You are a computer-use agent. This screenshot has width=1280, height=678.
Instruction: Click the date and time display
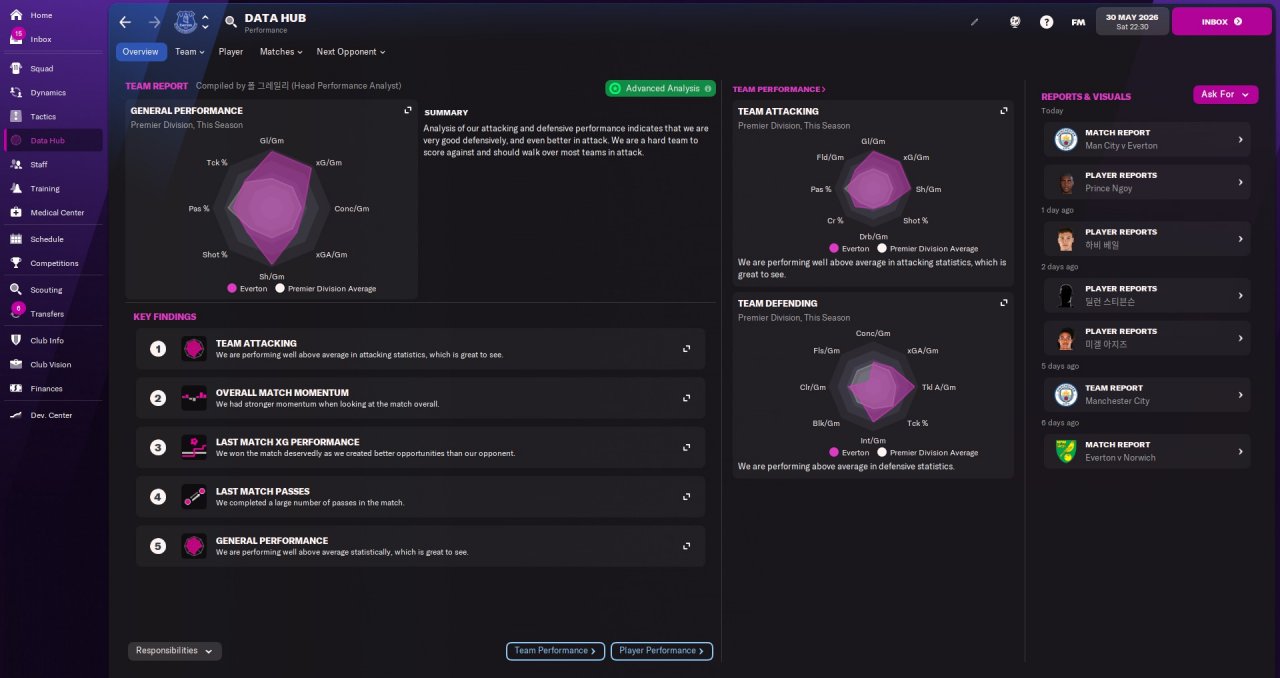point(1132,21)
